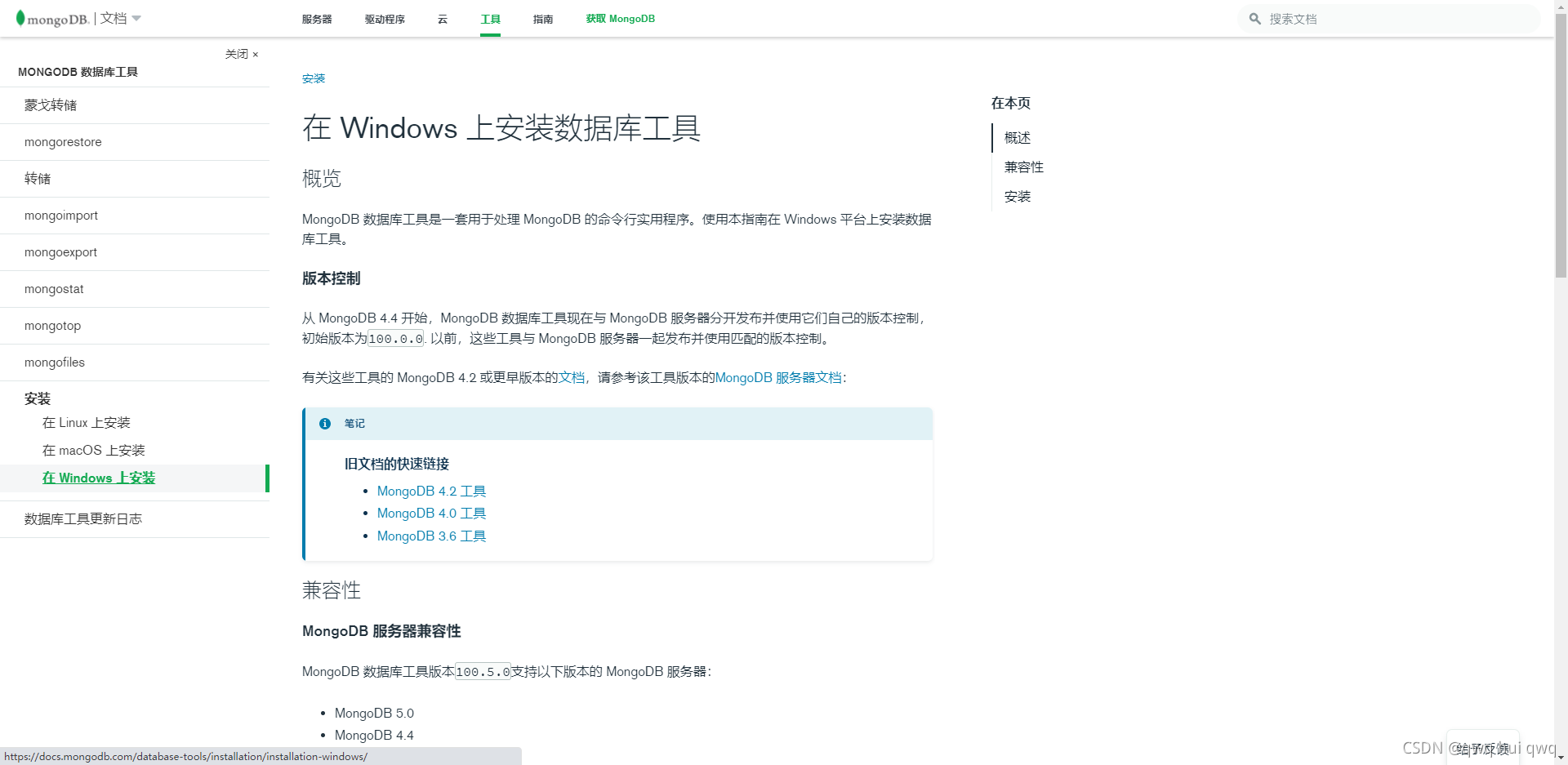Open the 文档 inline link
1568x765 pixels.
click(572, 378)
